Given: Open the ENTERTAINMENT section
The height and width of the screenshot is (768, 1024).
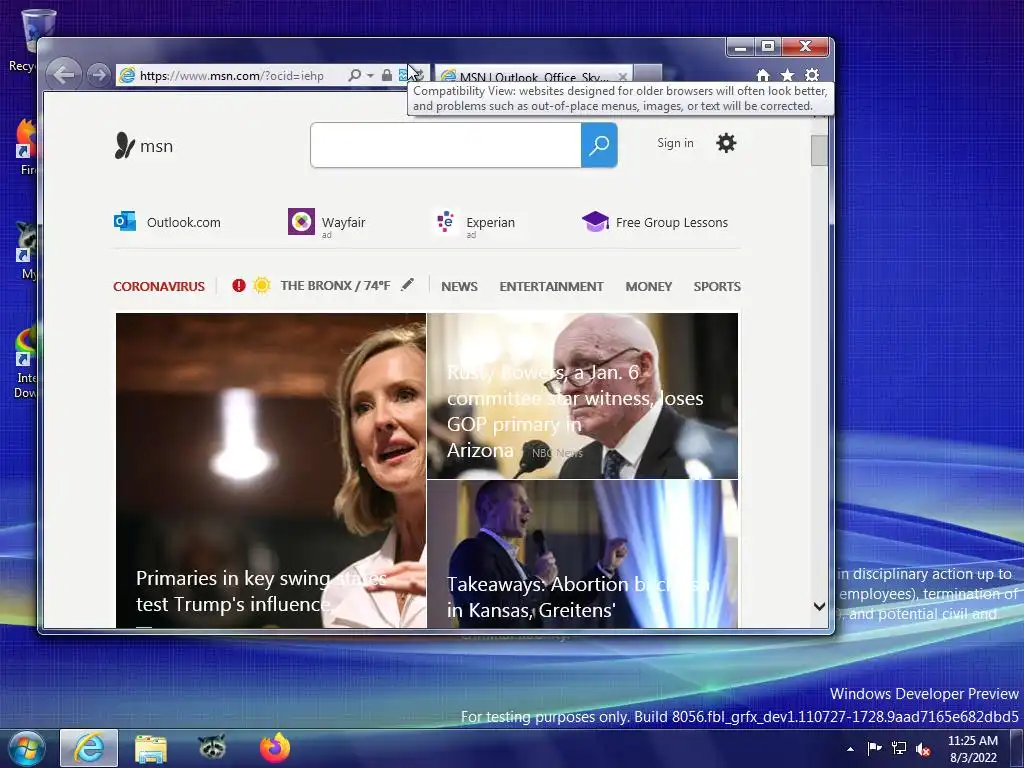Looking at the screenshot, I should pos(551,287).
